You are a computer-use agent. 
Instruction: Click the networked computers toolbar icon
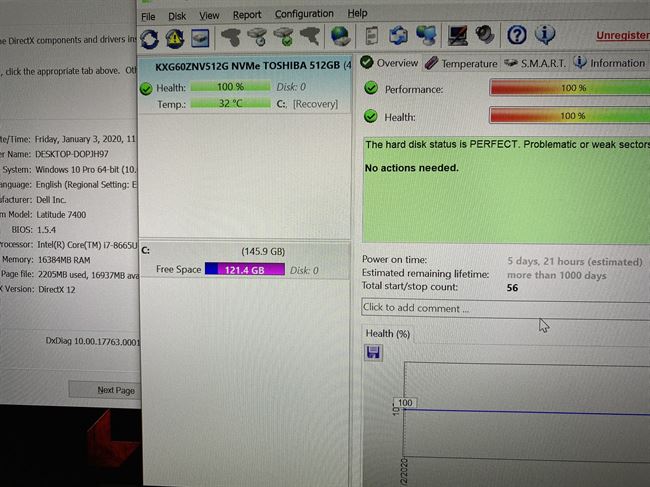pos(426,35)
